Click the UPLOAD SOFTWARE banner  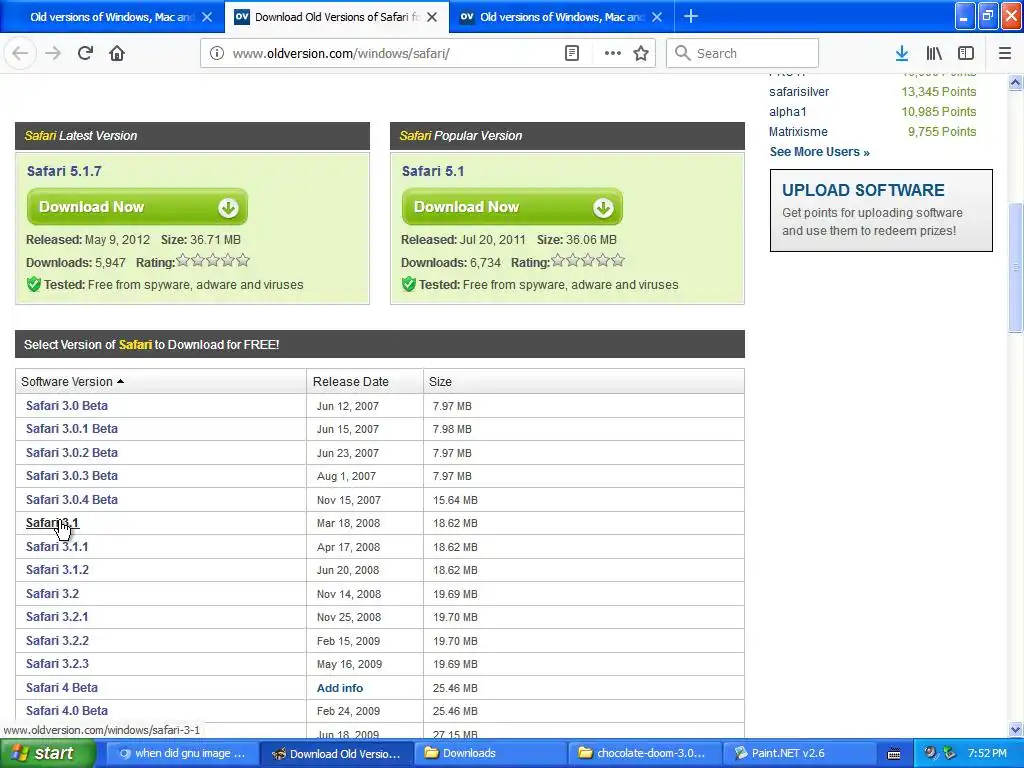click(x=881, y=210)
